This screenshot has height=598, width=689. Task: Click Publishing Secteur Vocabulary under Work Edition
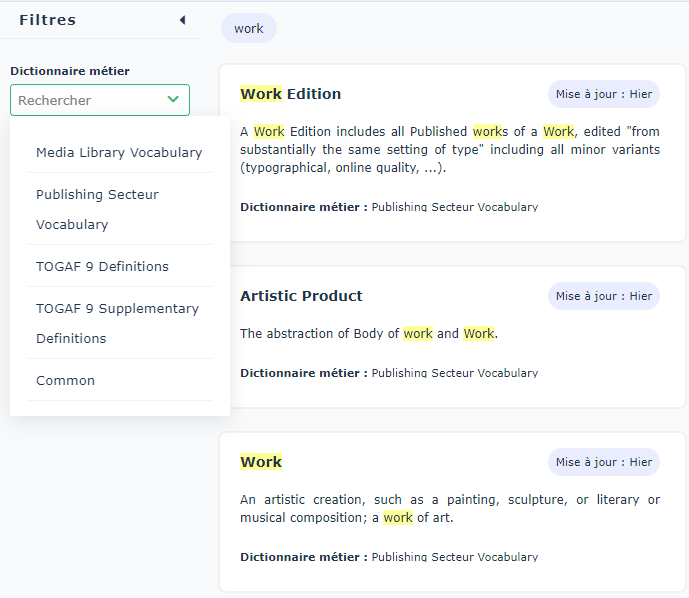pyautogui.click(x=454, y=207)
